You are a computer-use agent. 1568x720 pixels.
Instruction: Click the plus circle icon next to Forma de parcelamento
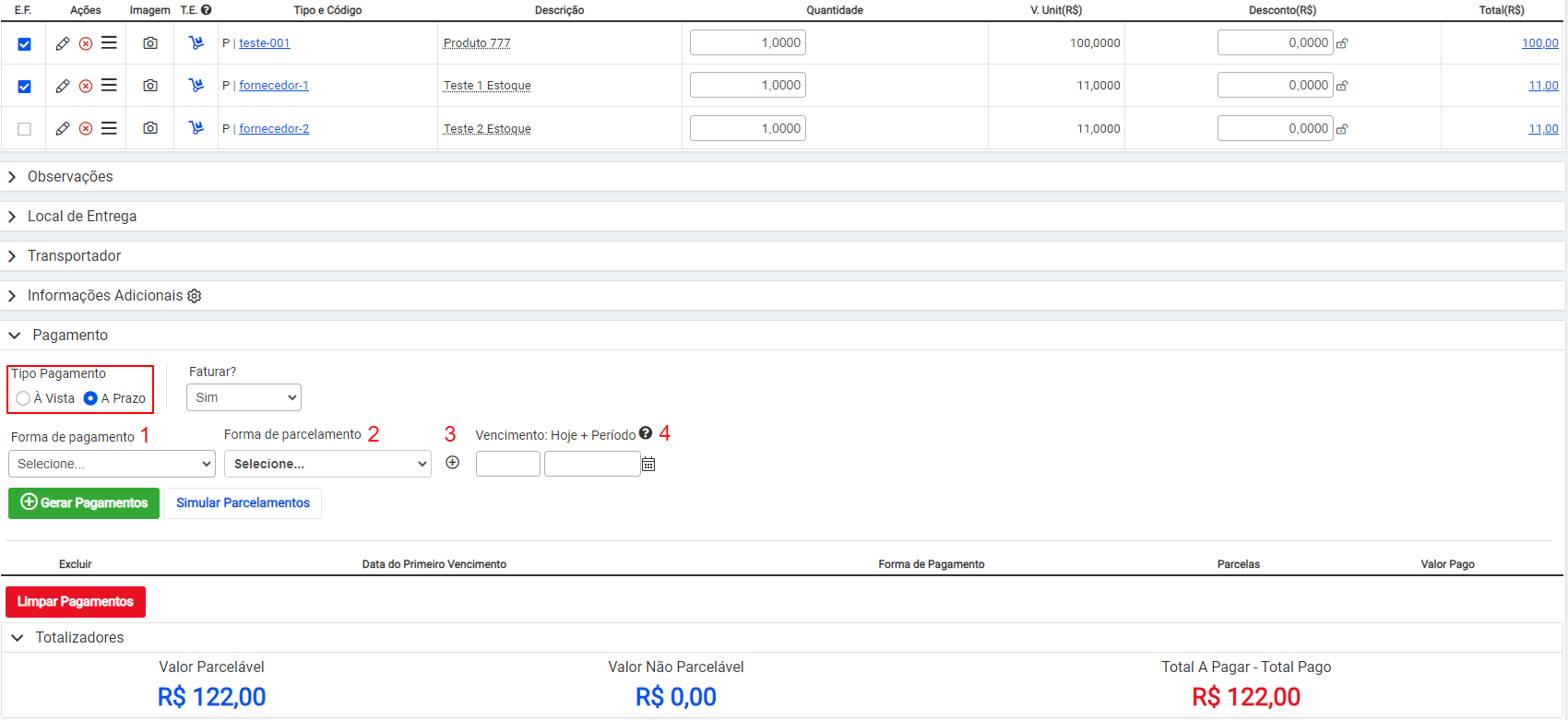click(x=453, y=463)
